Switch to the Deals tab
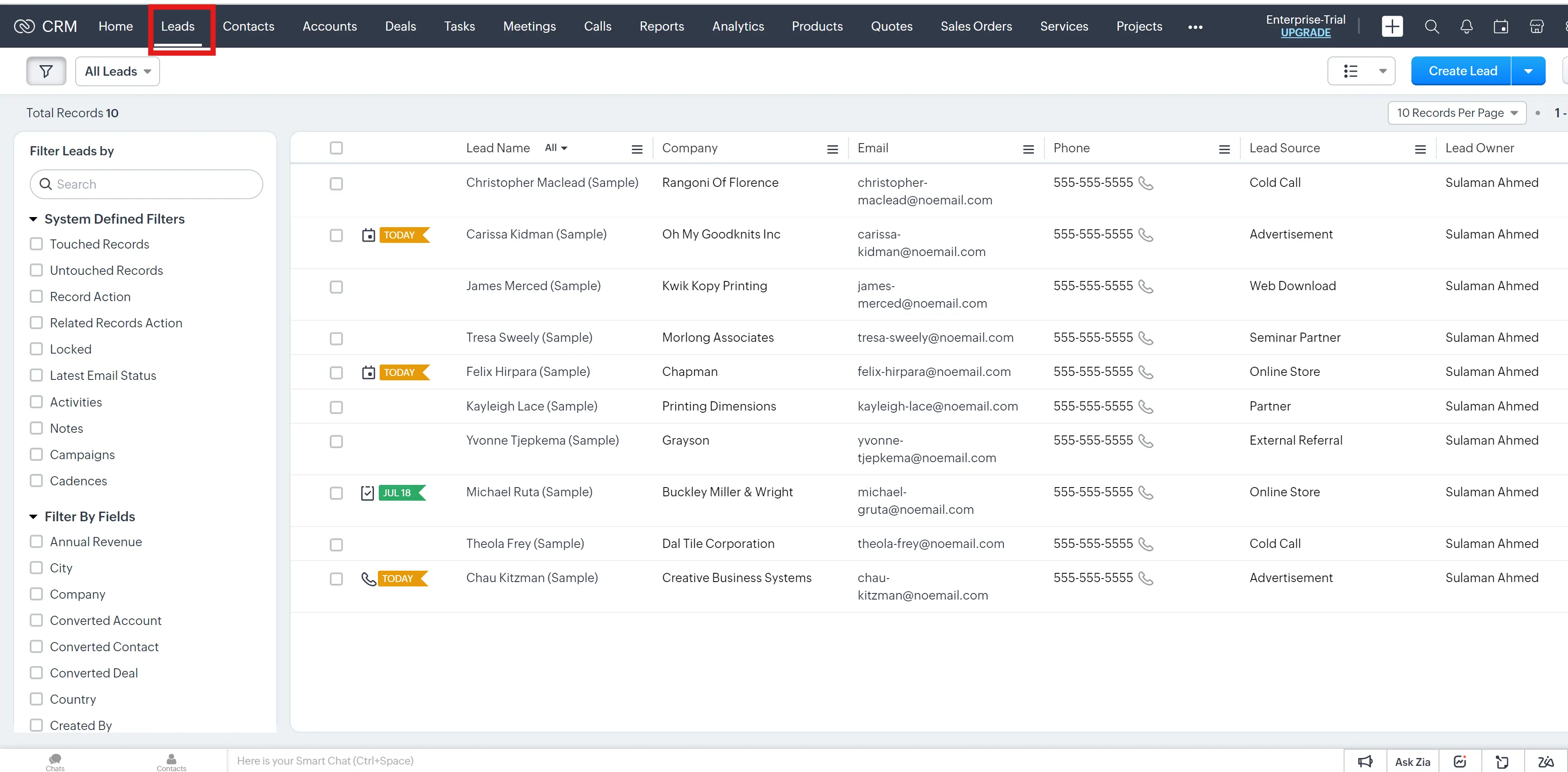Screen dimensions: 1568x772 400,26
